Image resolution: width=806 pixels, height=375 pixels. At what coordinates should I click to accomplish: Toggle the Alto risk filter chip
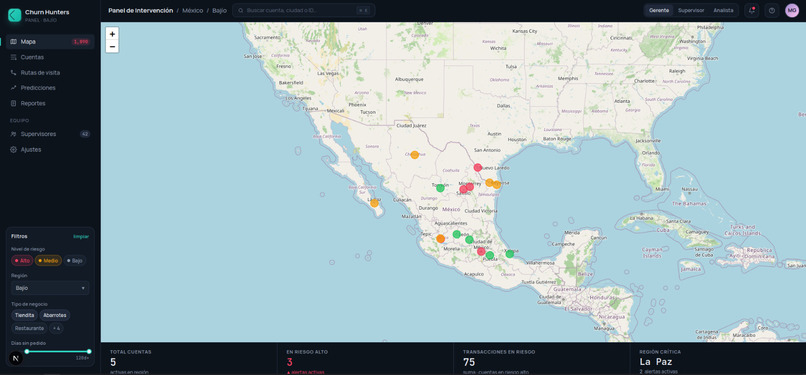22,260
